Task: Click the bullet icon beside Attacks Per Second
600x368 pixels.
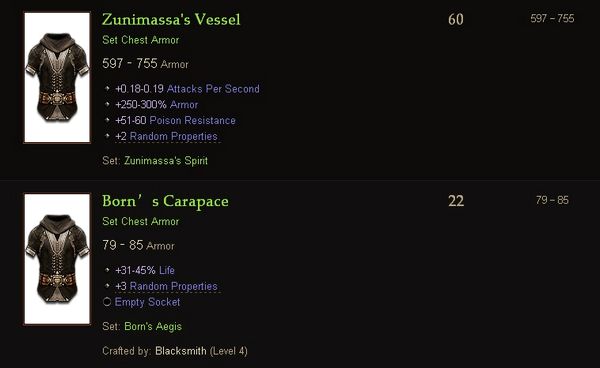Action: coord(107,88)
